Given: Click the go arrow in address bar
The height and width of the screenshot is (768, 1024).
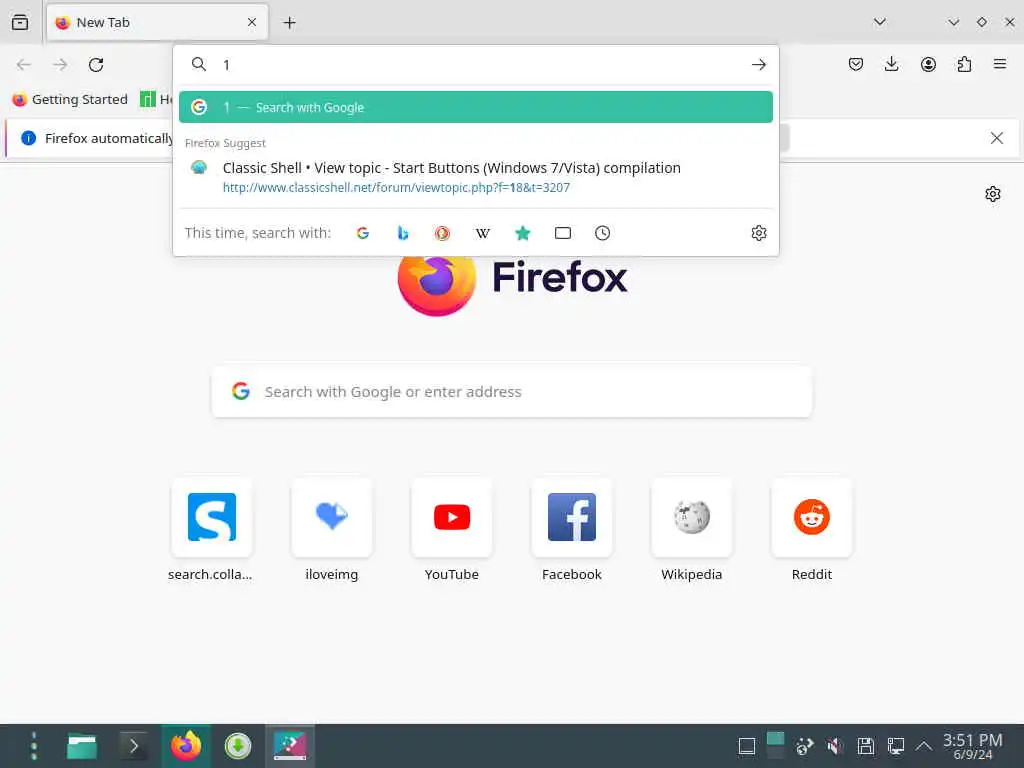Looking at the screenshot, I should (x=758, y=65).
